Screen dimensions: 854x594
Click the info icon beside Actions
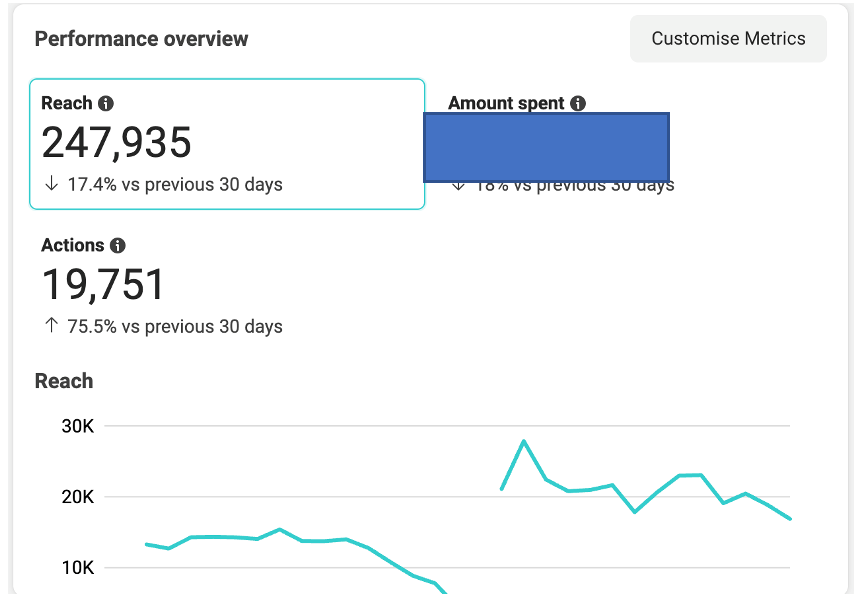click(x=118, y=246)
